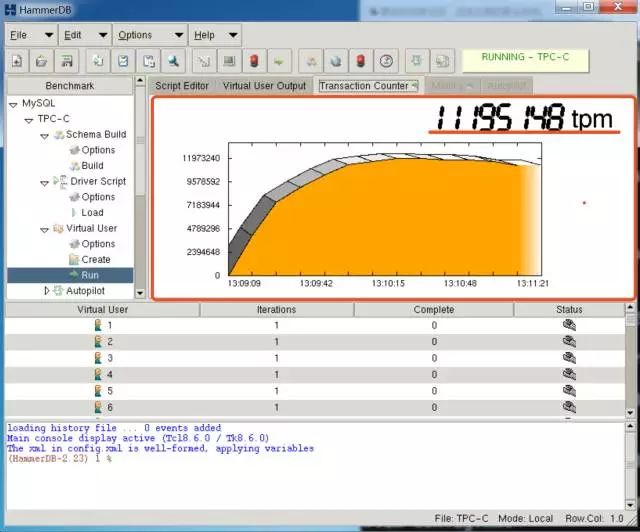Collapse the MySQL tree node
This screenshot has height=532, width=640.
[13, 105]
